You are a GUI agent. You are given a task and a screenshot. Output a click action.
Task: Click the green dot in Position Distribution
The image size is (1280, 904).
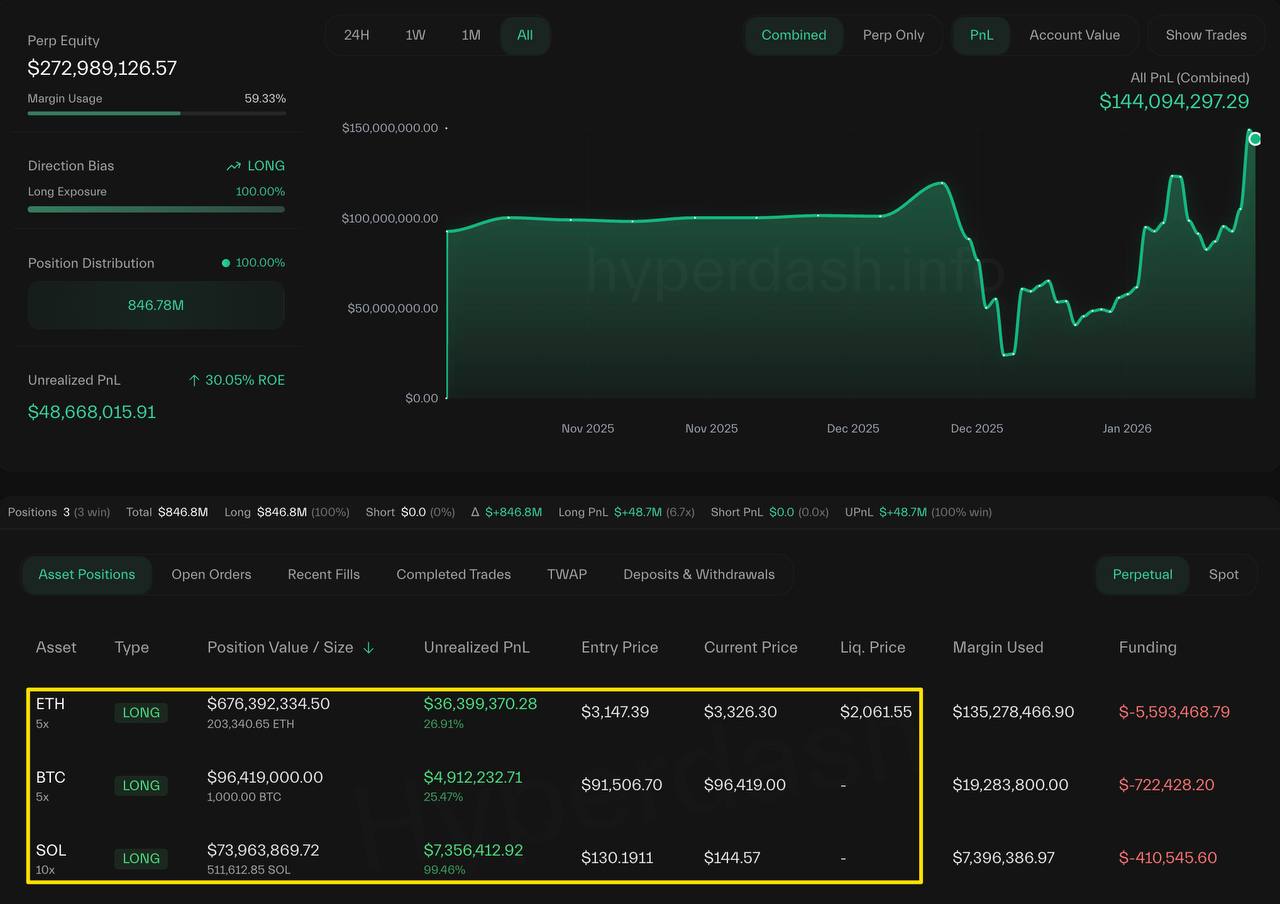[x=226, y=263]
